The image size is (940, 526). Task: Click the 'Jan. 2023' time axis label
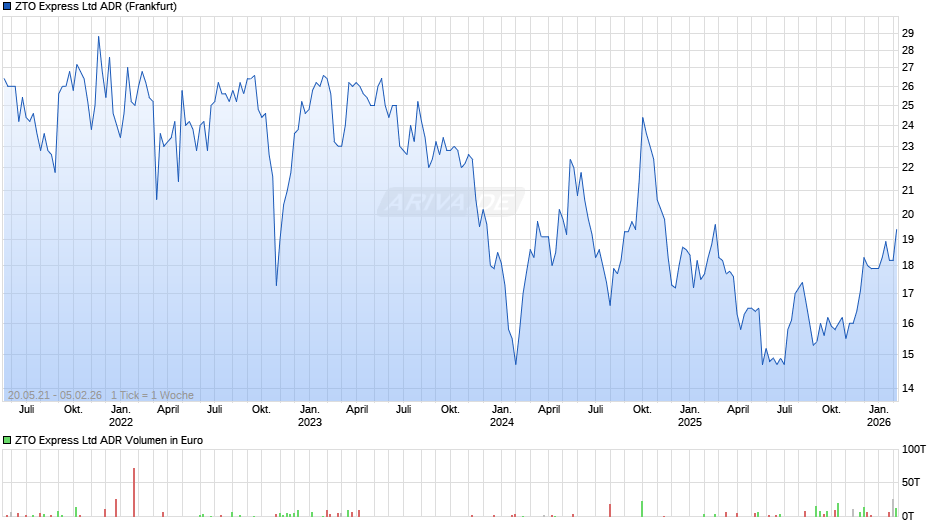tap(309, 416)
